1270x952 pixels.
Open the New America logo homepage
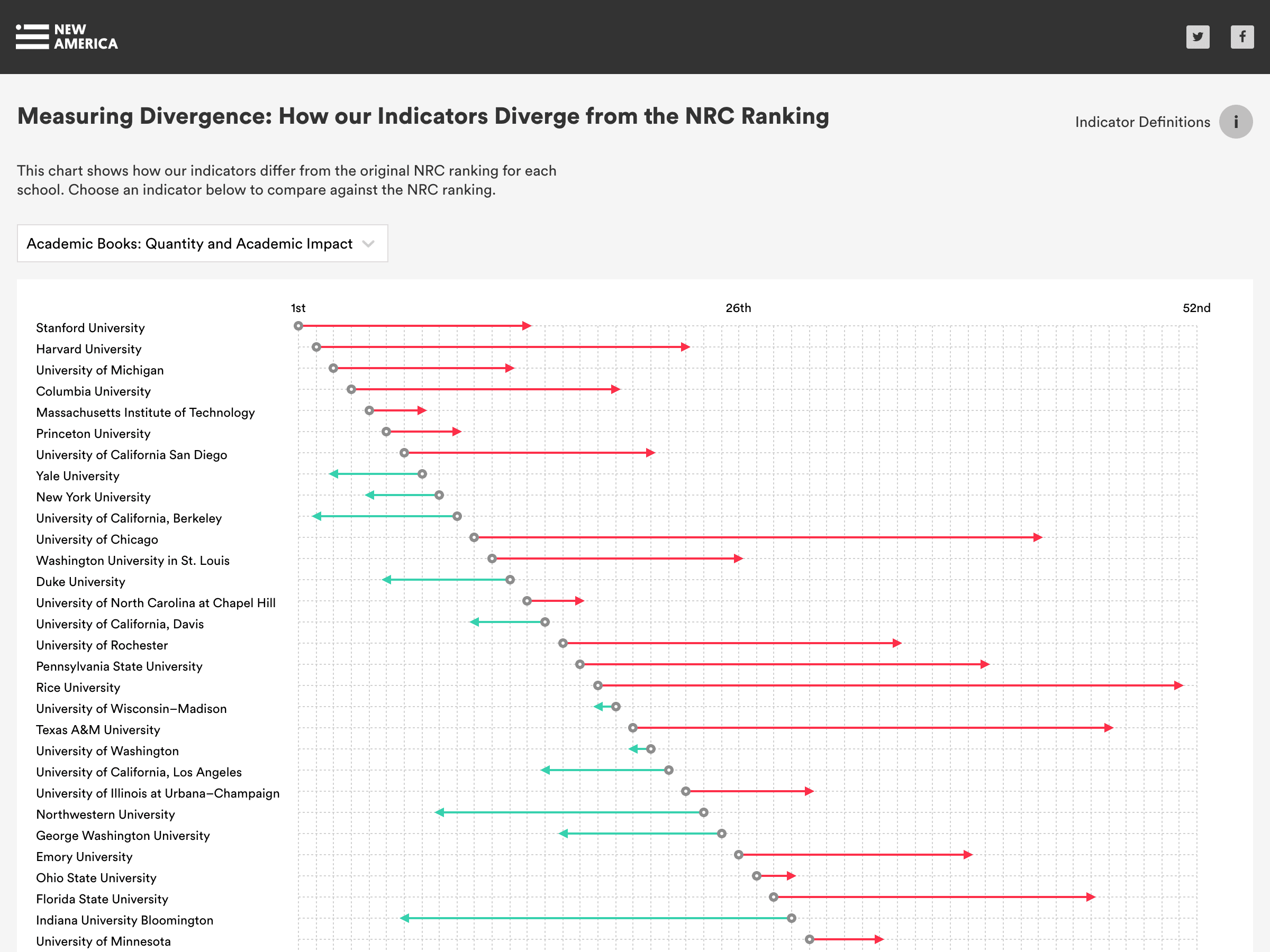(x=67, y=36)
